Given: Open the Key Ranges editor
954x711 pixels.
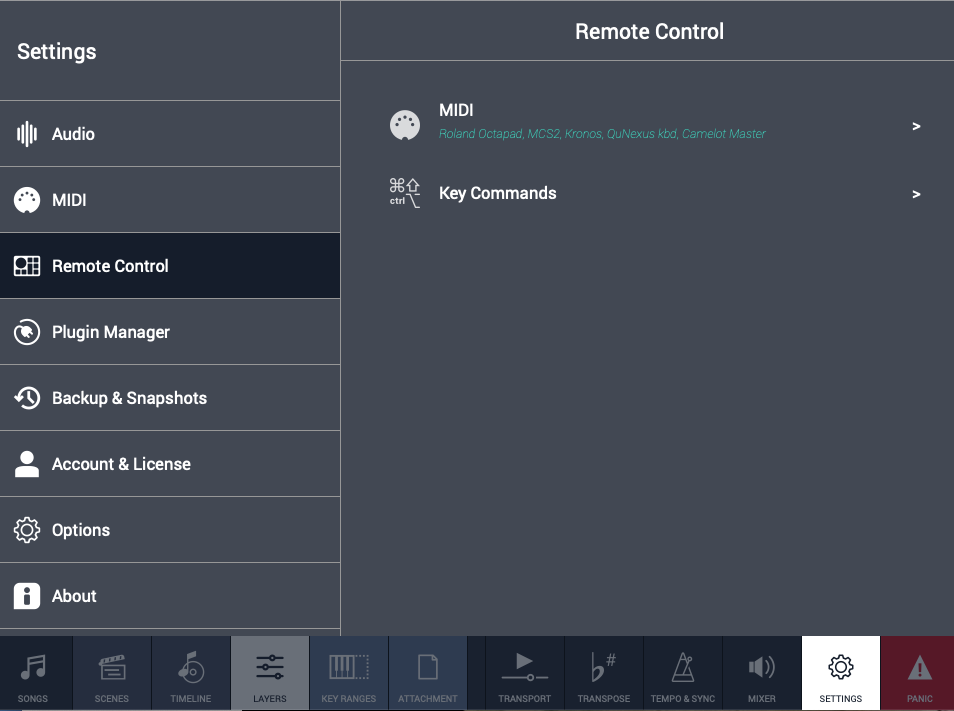Looking at the screenshot, I should pos(348,672).
